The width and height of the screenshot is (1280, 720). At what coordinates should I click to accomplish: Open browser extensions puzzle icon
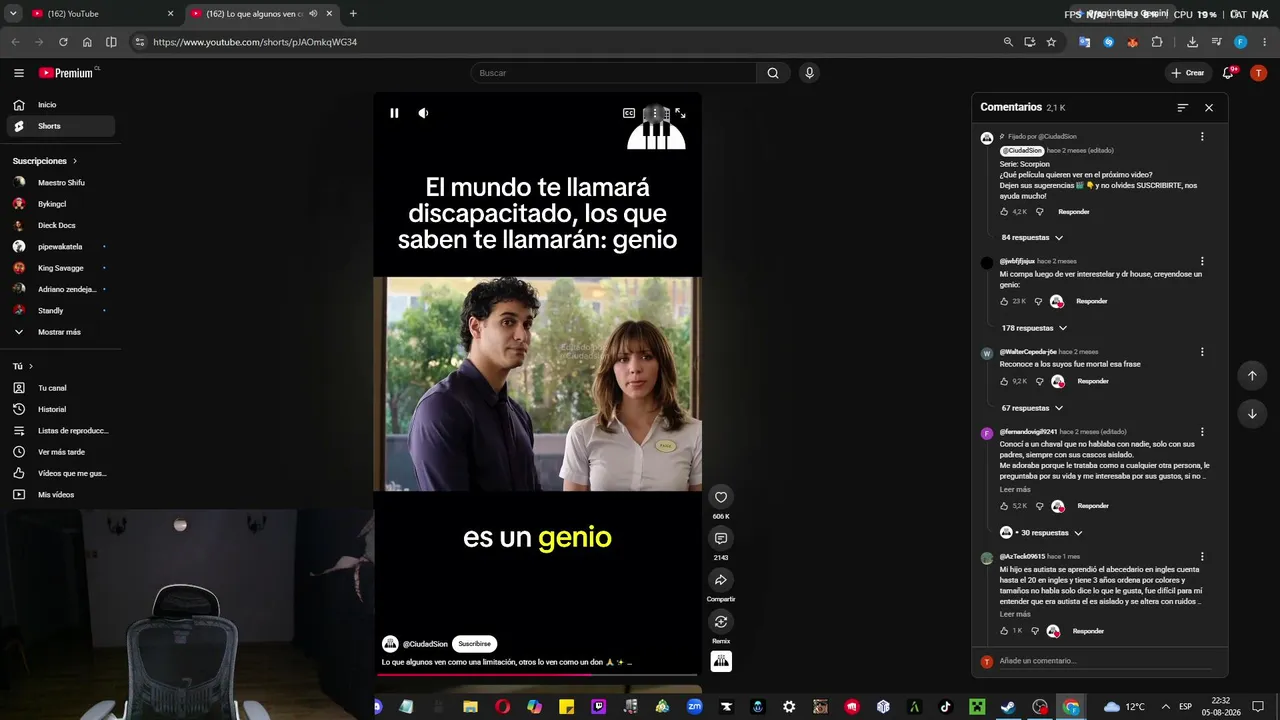click(1157, 42)
